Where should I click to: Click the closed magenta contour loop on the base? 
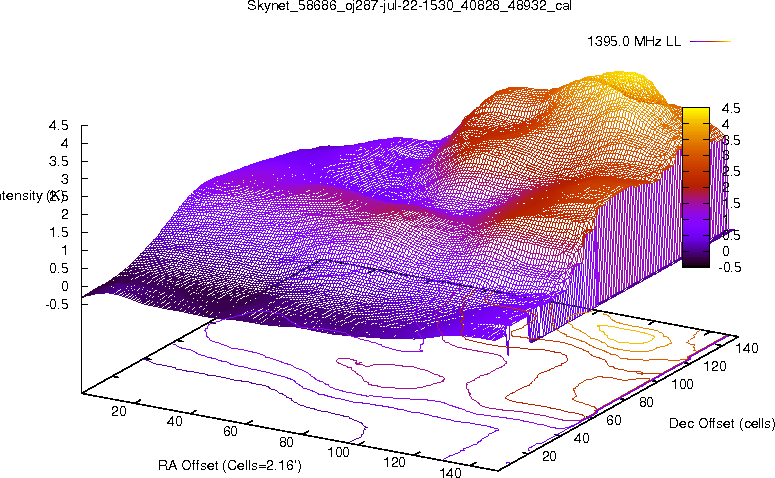click(390, 373)
